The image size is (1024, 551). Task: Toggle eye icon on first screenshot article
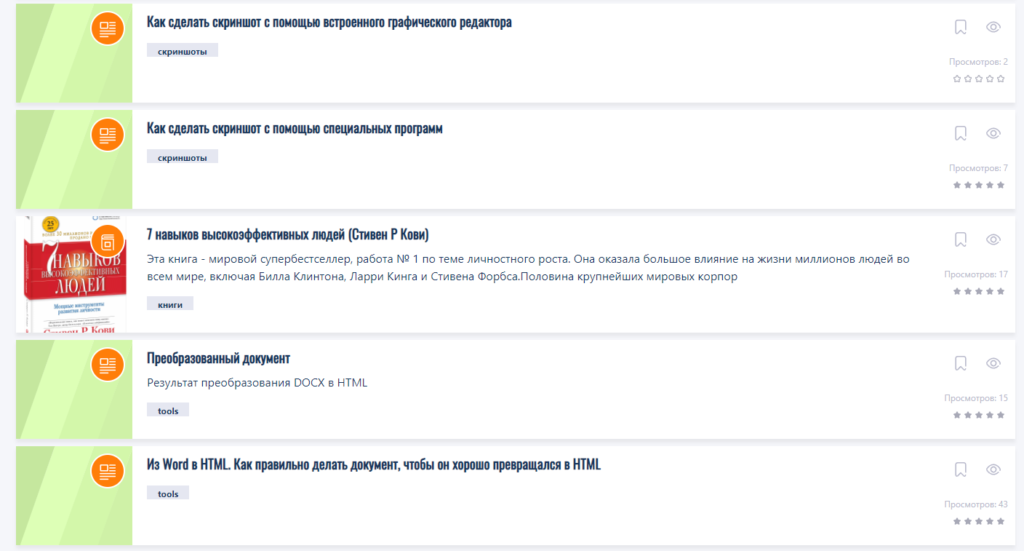(x=993, y=27)
